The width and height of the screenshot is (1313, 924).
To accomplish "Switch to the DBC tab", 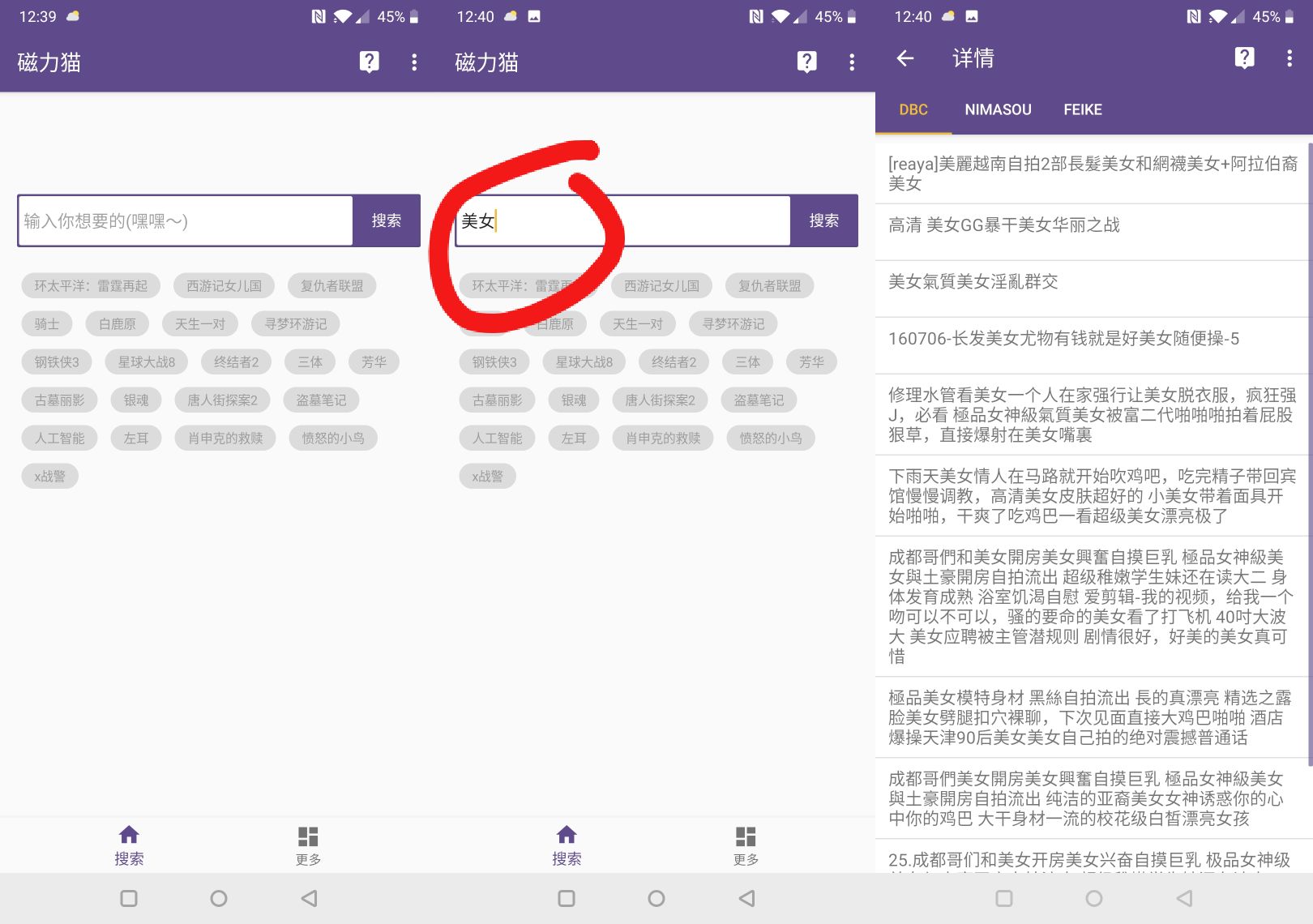I will [913, 109].
